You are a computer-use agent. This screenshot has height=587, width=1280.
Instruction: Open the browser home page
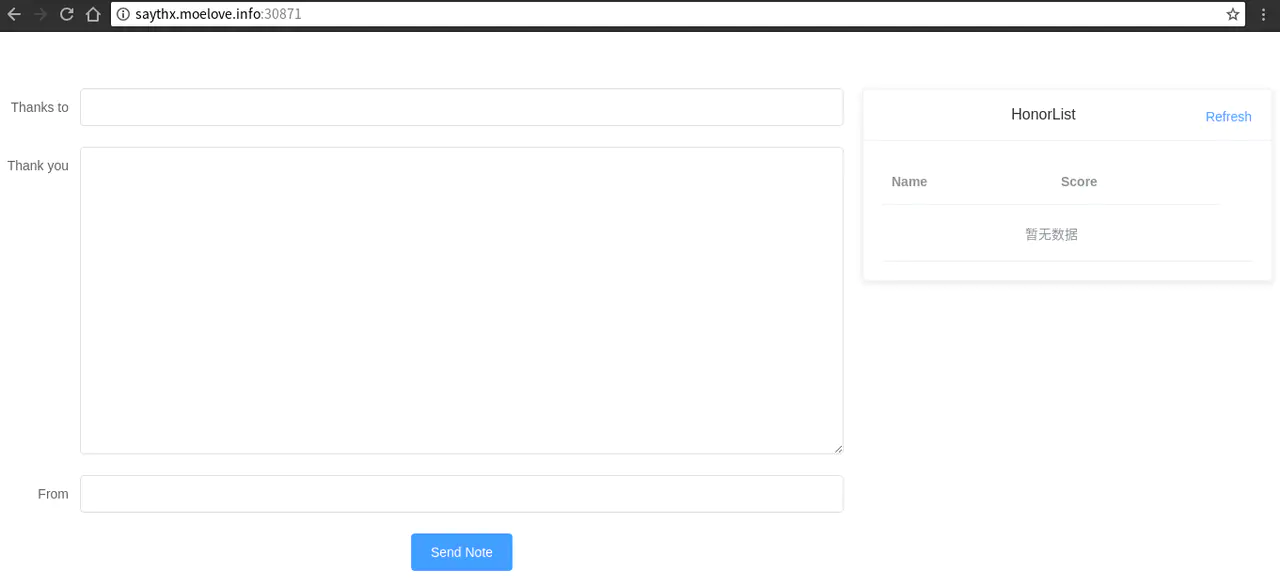coord(93,14)
